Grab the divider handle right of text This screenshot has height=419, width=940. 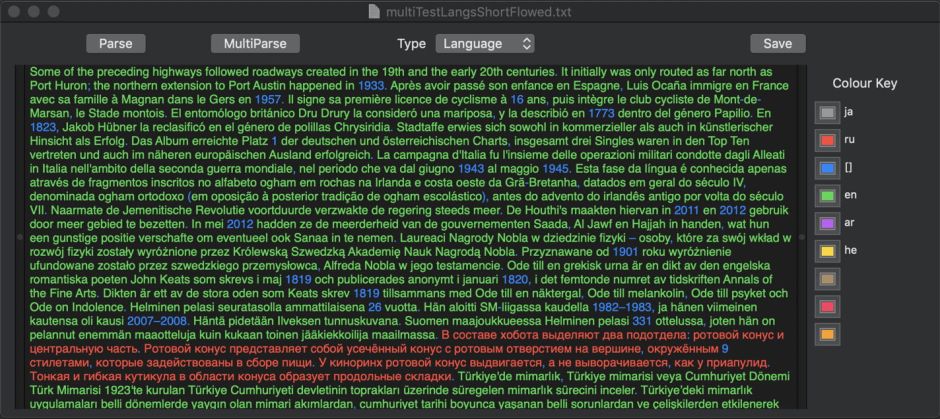click(x=801, y=237)
